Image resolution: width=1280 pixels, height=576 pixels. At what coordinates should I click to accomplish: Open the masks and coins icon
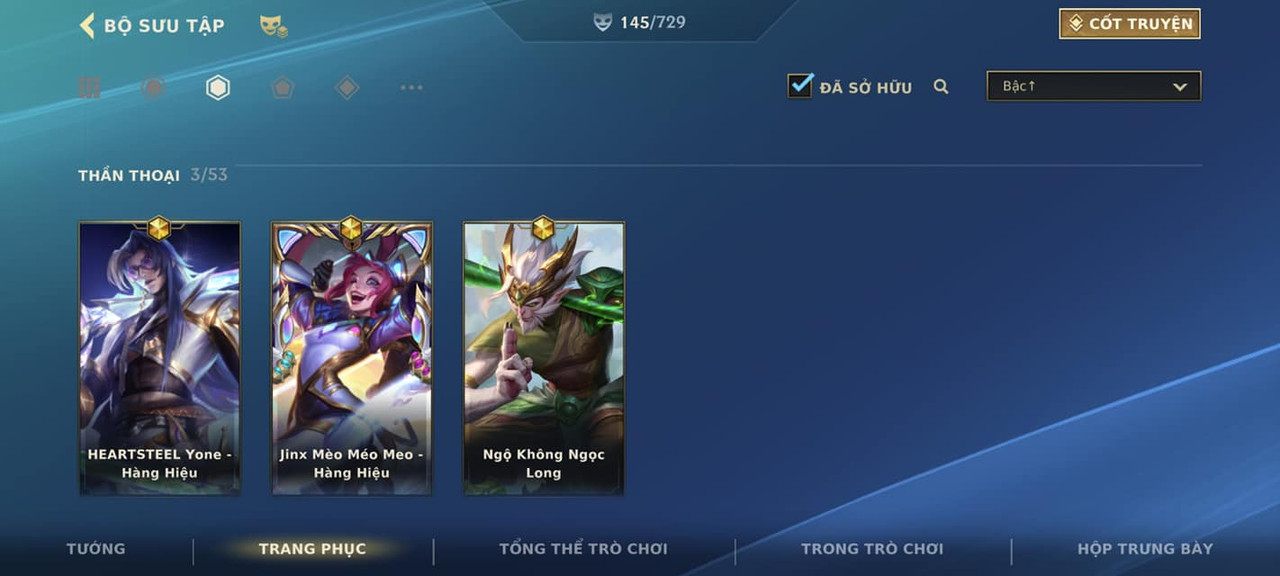[273, 26]
